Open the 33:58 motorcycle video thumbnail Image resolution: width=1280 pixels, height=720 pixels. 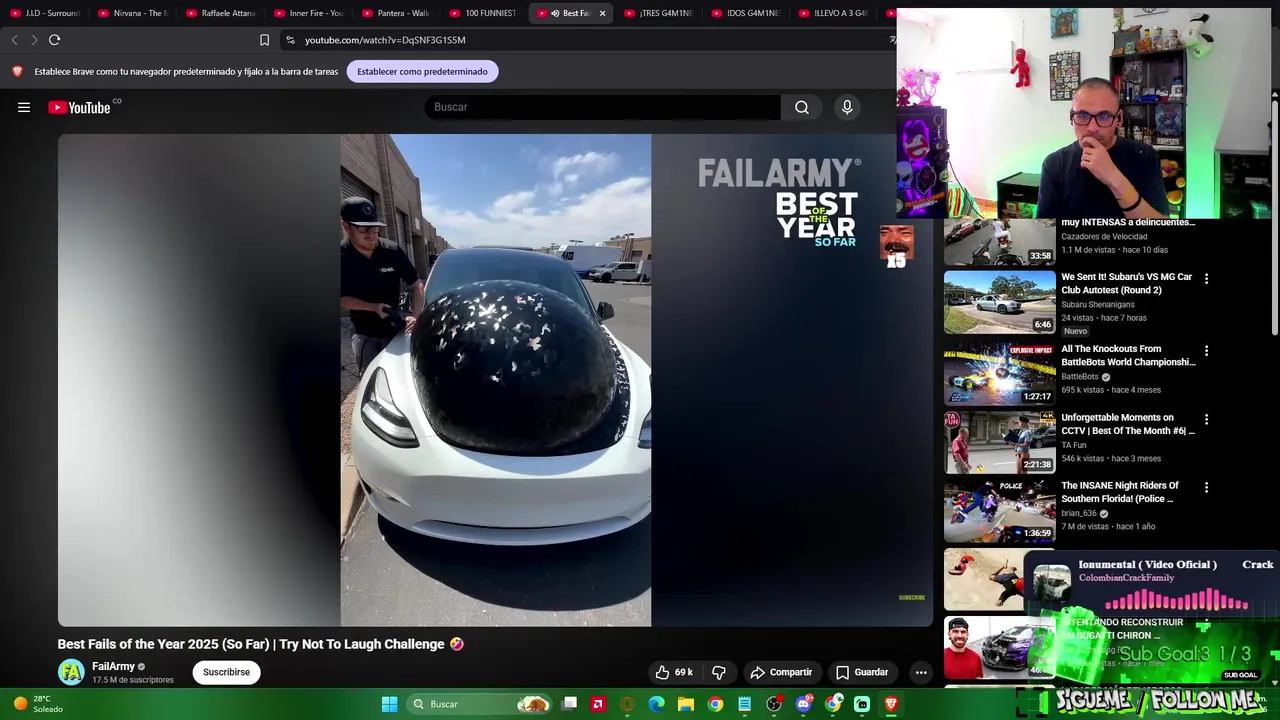pos(999,241)
